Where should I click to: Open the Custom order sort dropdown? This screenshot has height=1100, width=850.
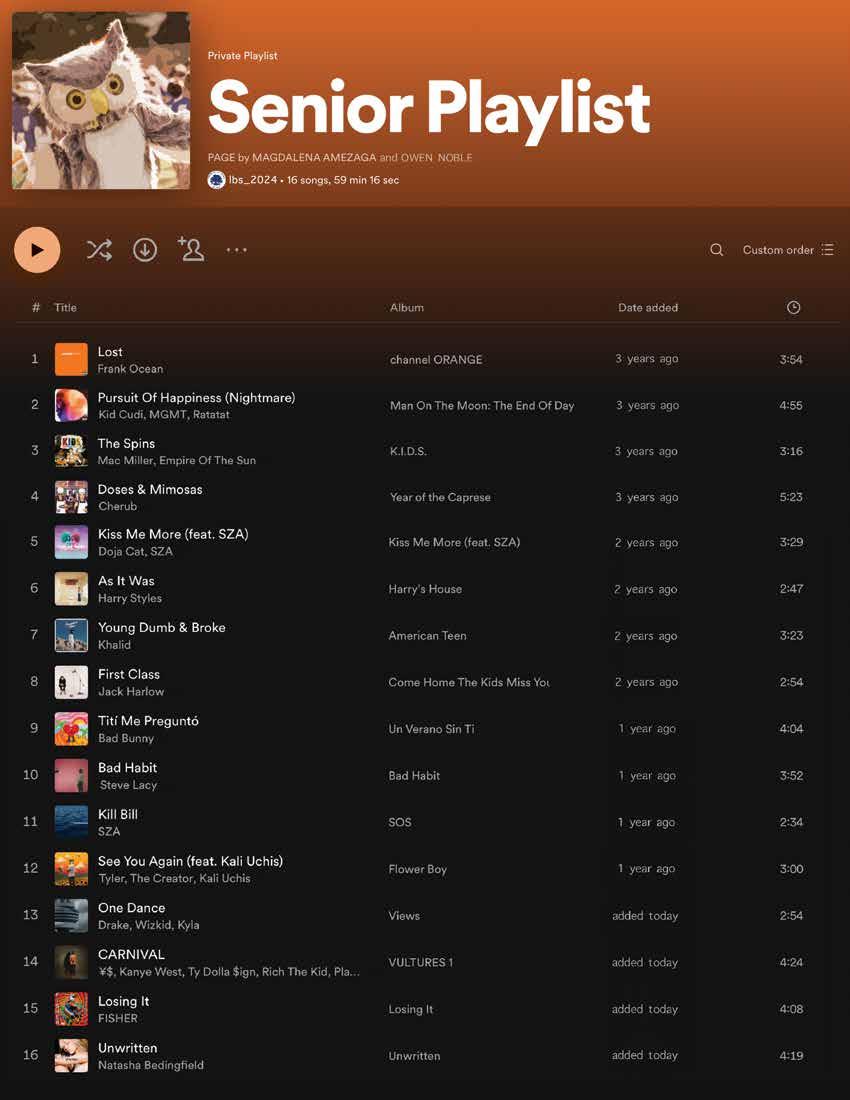click(x=788, y=250)
